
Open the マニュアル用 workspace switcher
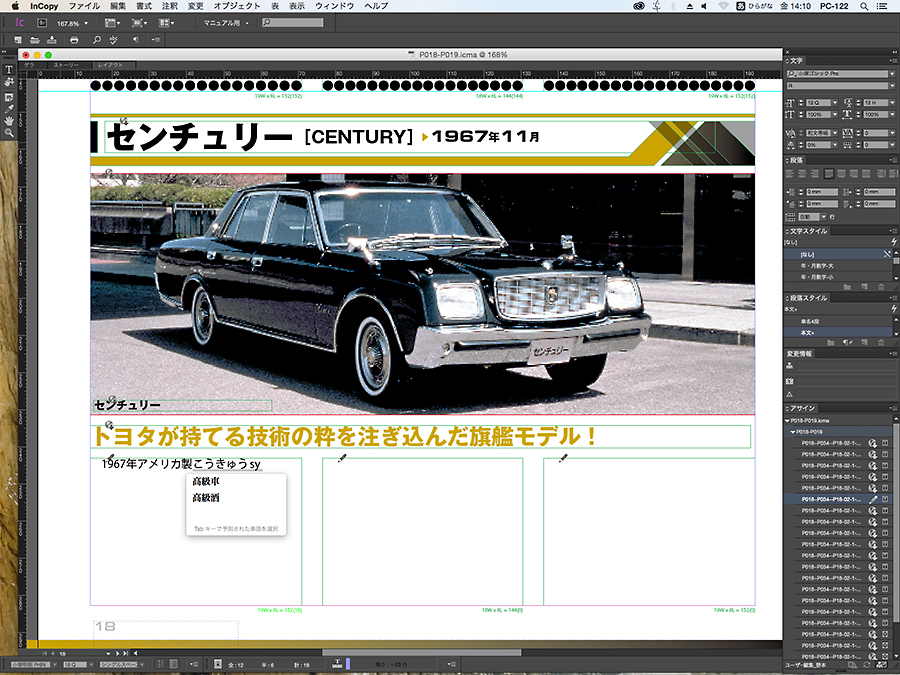(226, 23)
